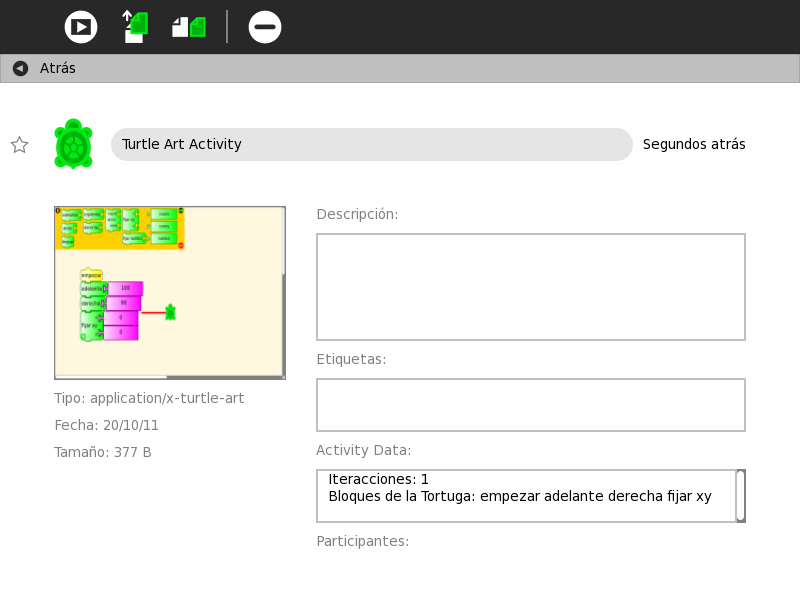The height and width of the screenshot is (600, 800).
Task: Open the Copy to journal icon
Action: click(x=135, y=27)
